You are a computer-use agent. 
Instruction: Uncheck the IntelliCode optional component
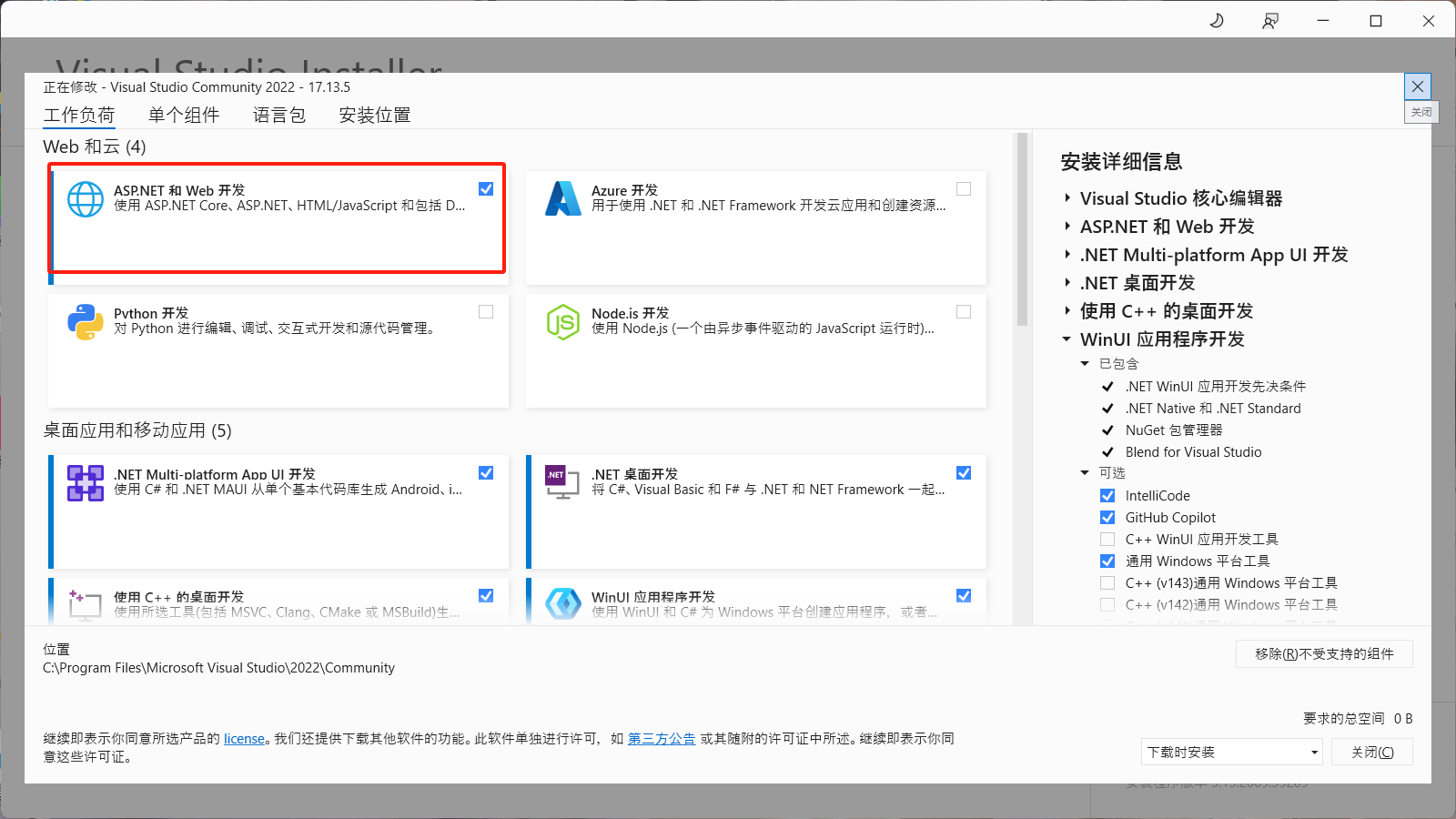tap(1107, 496)
